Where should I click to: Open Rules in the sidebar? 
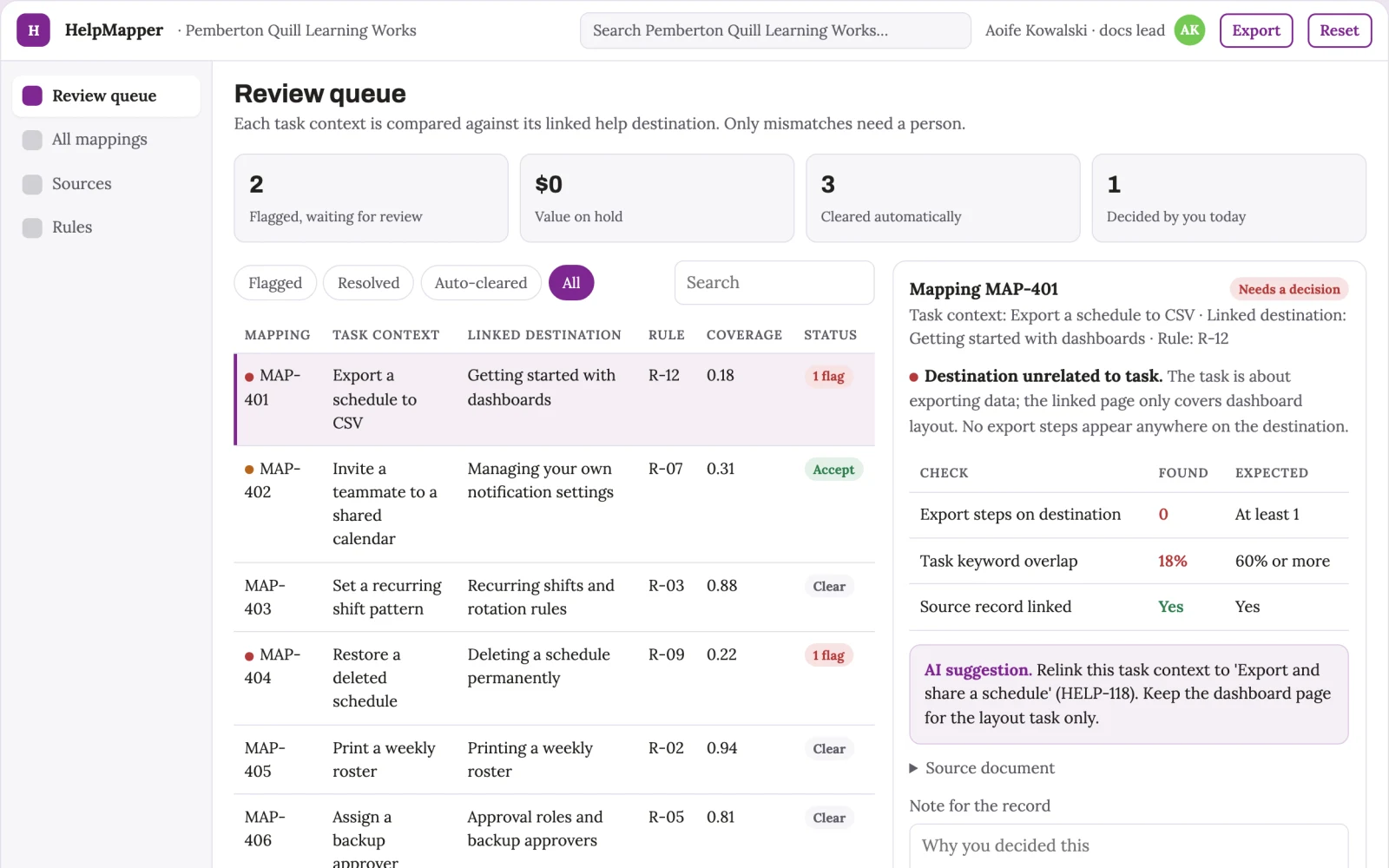[x=106, y=227]
